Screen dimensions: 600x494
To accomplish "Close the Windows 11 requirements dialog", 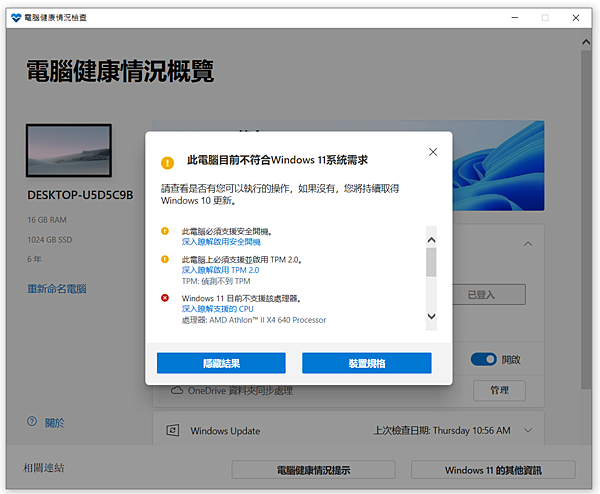I will [433, 152].
